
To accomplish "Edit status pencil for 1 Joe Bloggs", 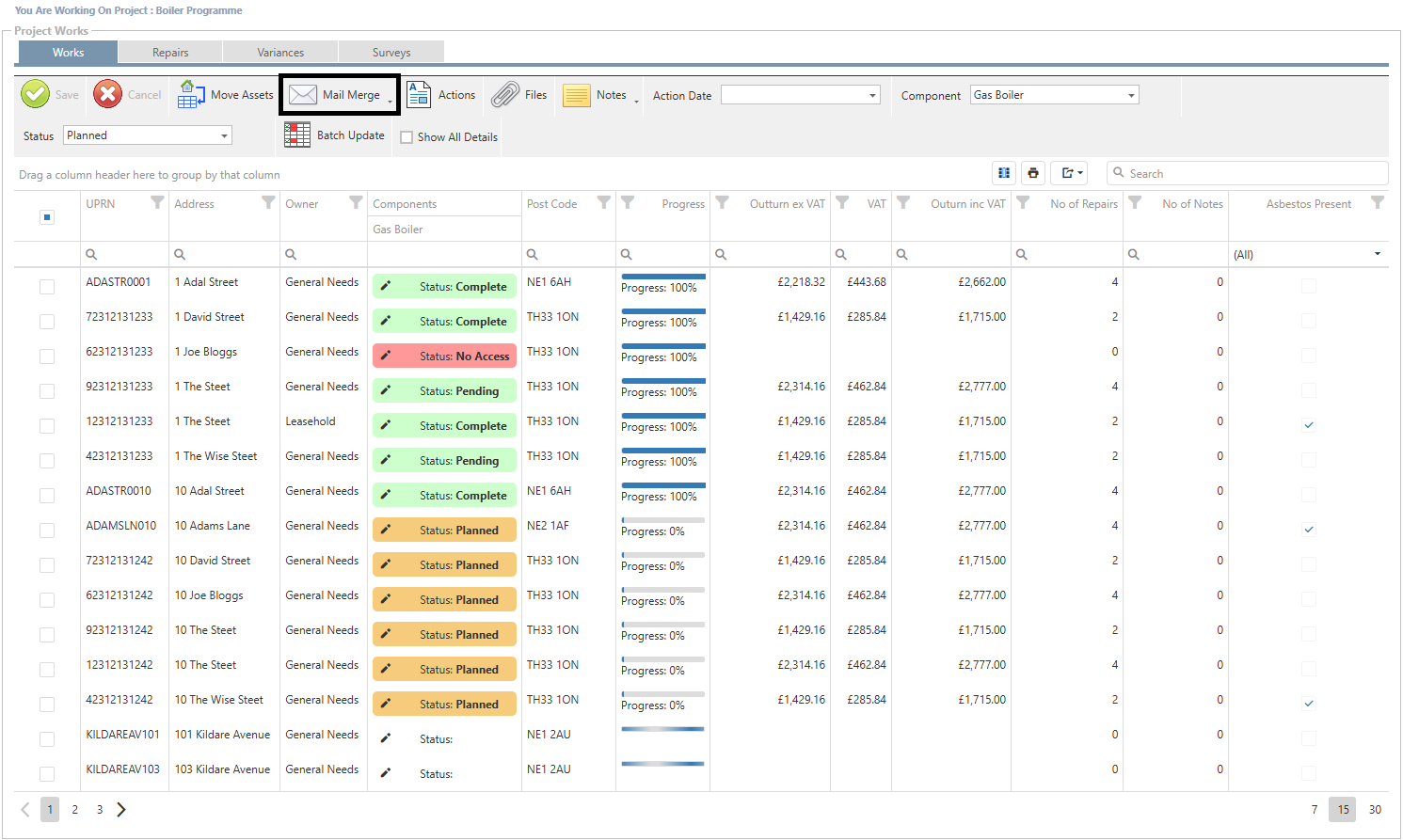I will click(x=386, y=357).
